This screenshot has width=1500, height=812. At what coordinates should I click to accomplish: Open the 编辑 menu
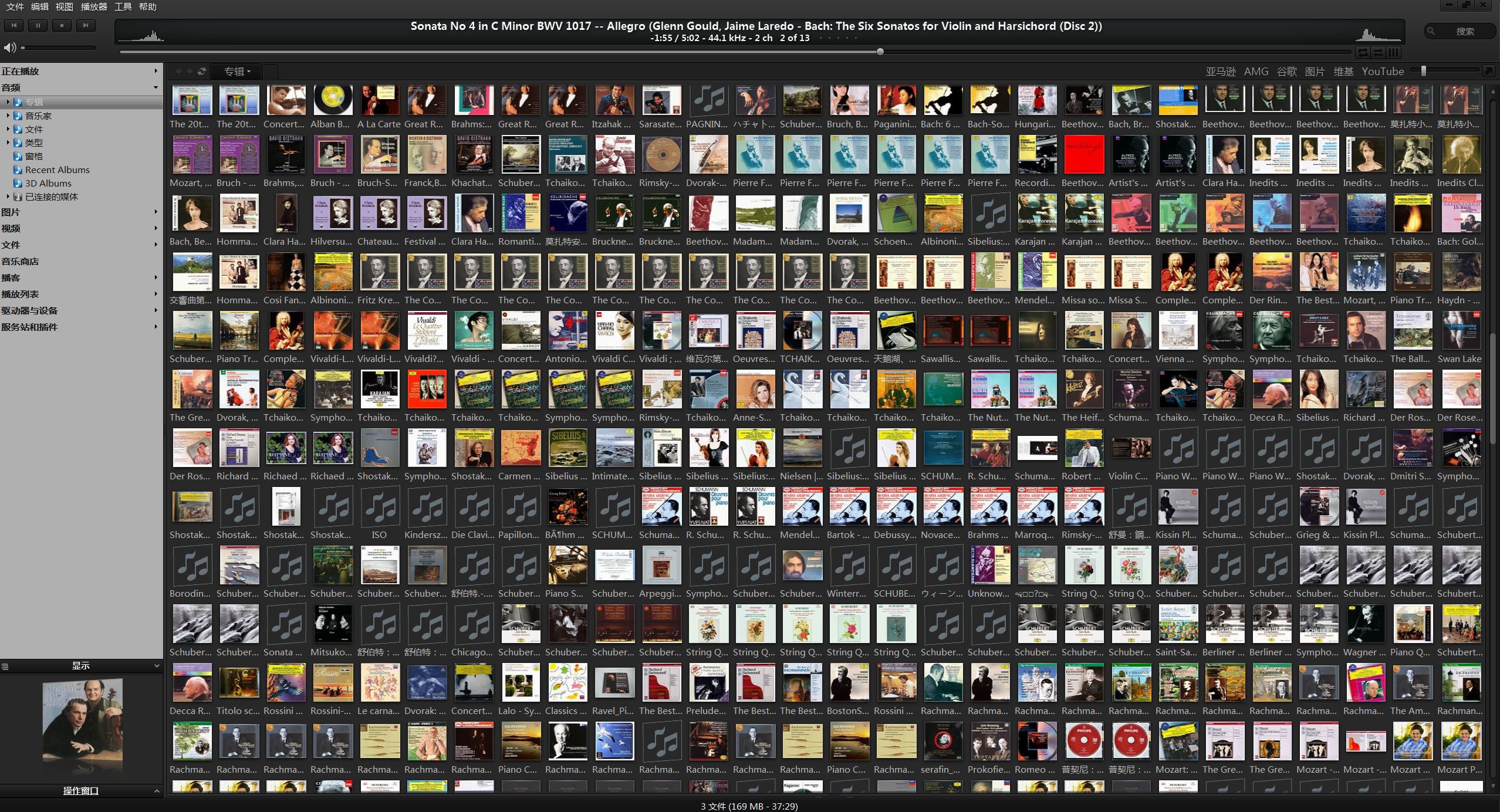coord(40,6)
